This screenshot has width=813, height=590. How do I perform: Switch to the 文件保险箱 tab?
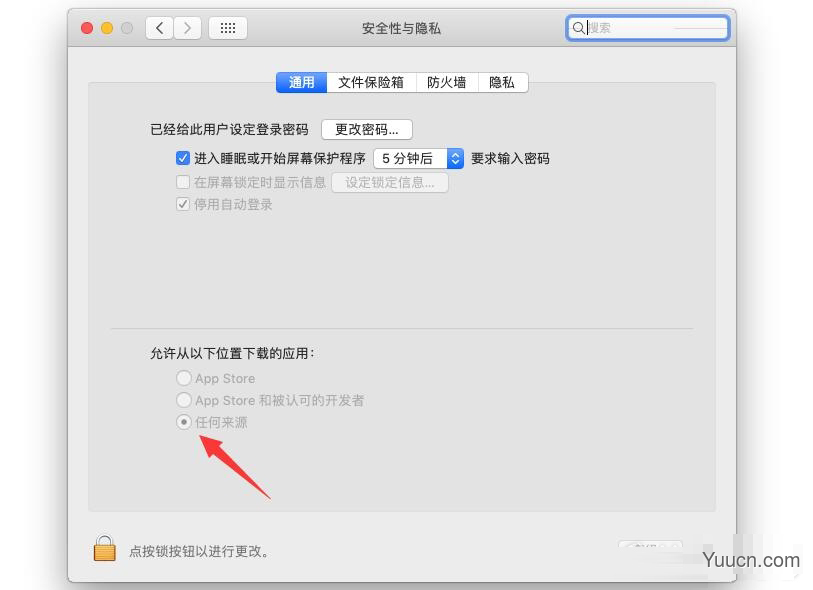click(x=371, y=82)
